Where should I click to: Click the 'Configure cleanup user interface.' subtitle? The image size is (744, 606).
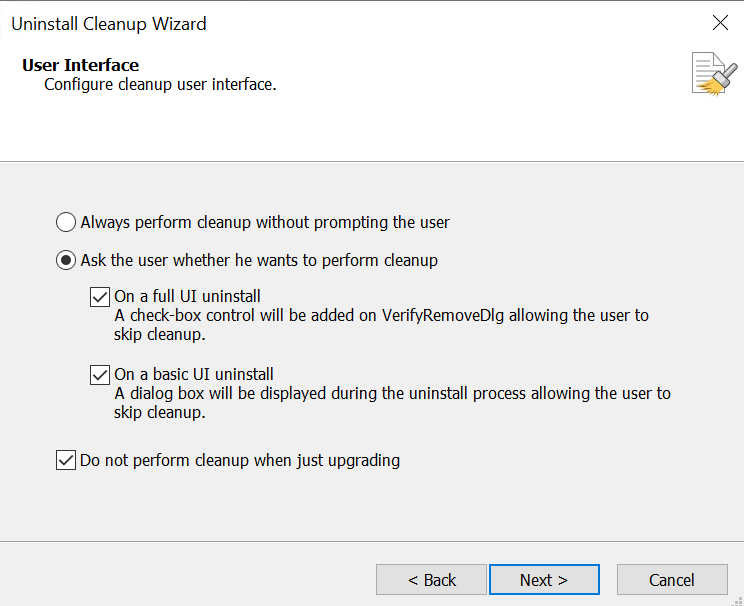(x=160, y=85)
